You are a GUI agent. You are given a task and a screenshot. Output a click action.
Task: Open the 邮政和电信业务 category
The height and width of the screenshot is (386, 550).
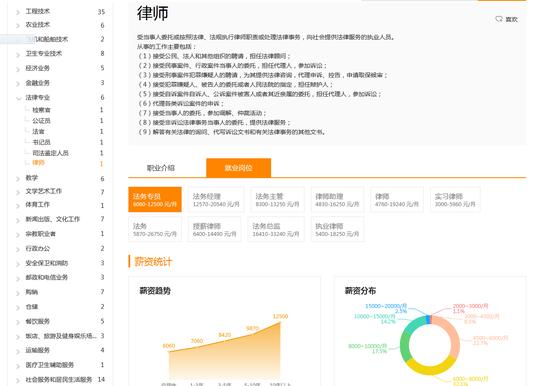tap(47, 277)
